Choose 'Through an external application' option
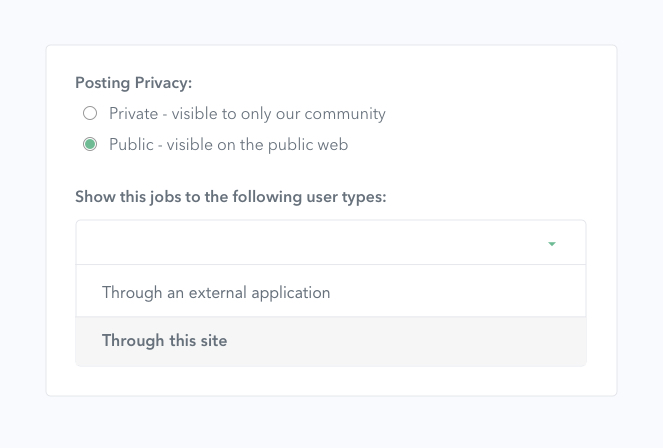 click(331, 292)
